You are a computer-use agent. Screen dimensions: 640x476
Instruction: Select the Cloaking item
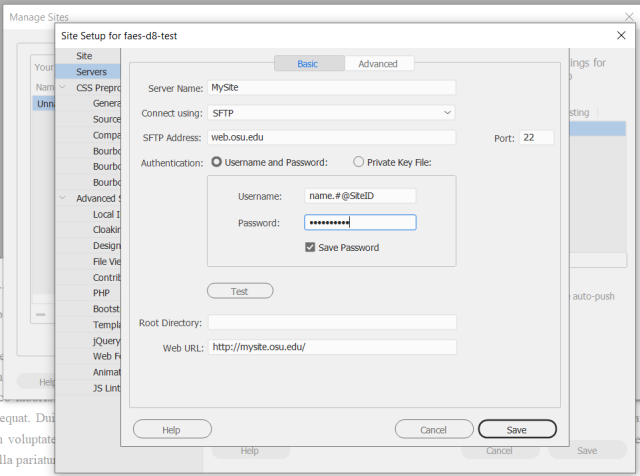point(107,230)
